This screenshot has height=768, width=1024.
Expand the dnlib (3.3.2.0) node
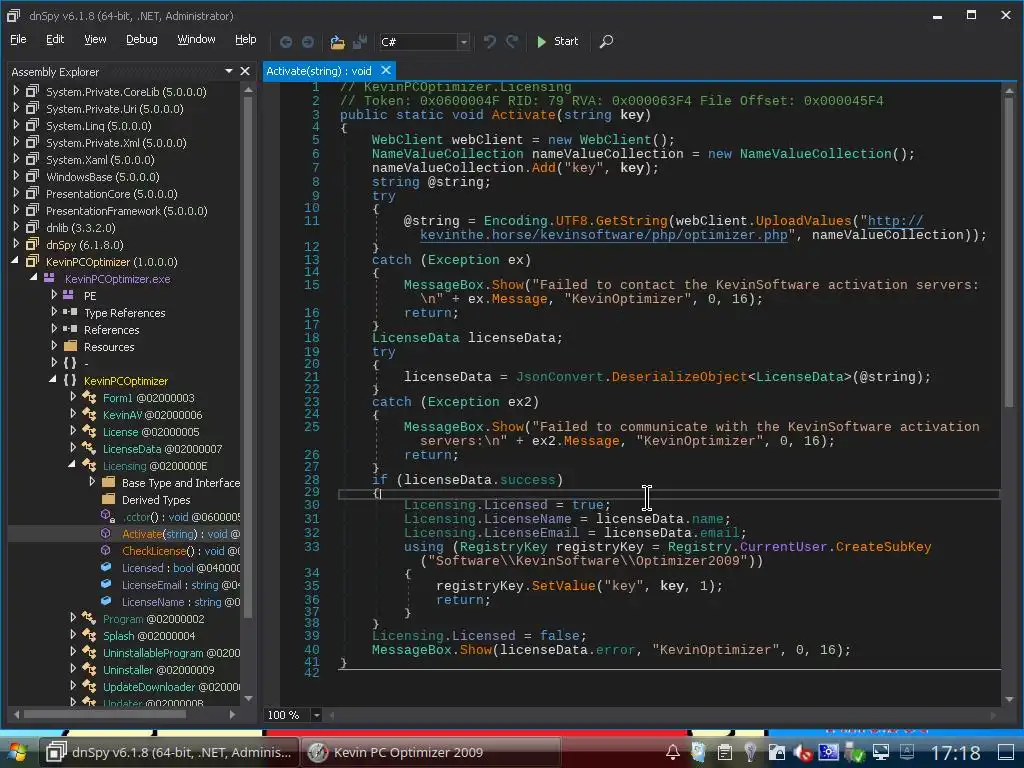coord(16,227)
